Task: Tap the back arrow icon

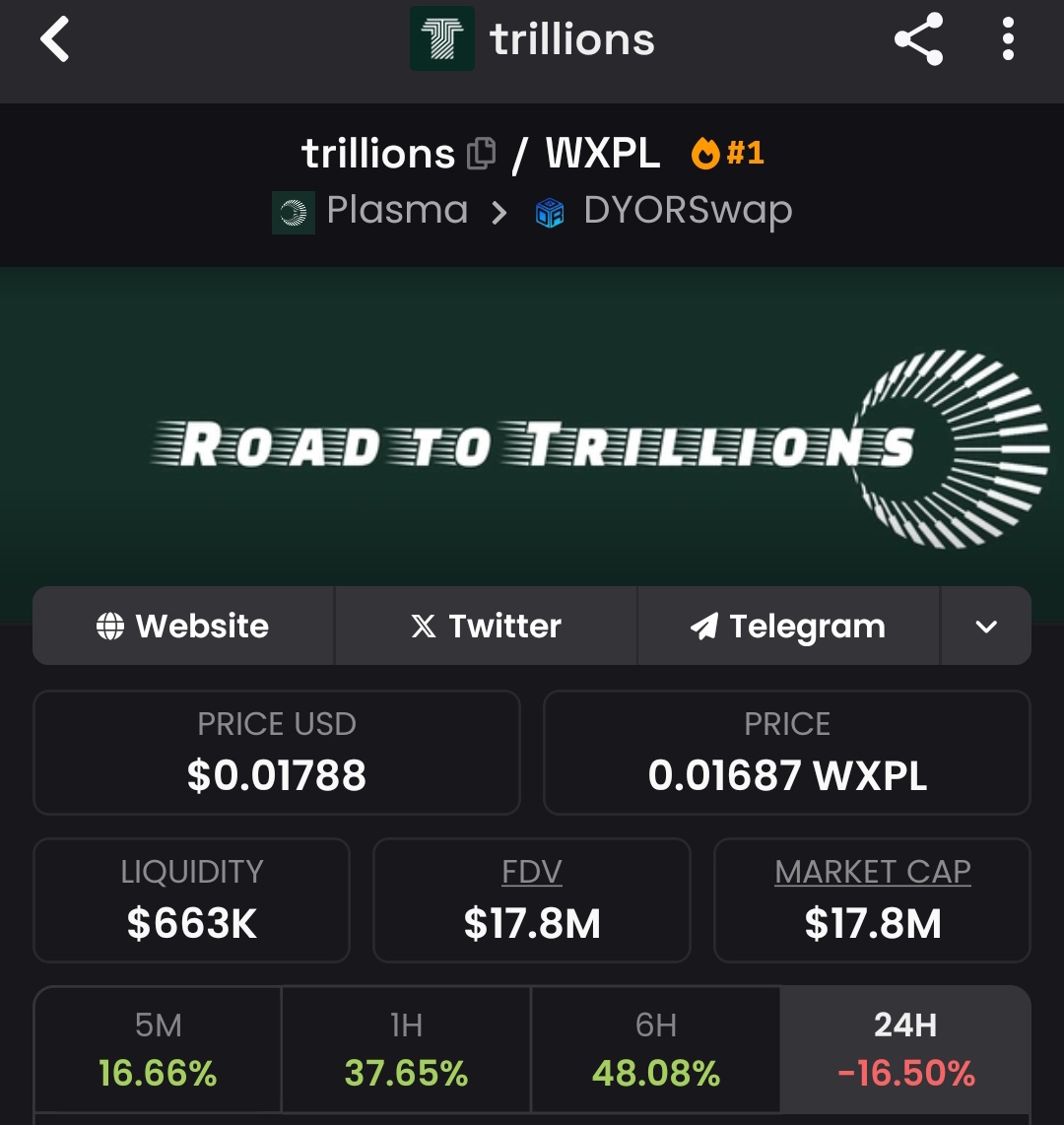Action: point(55,41)
